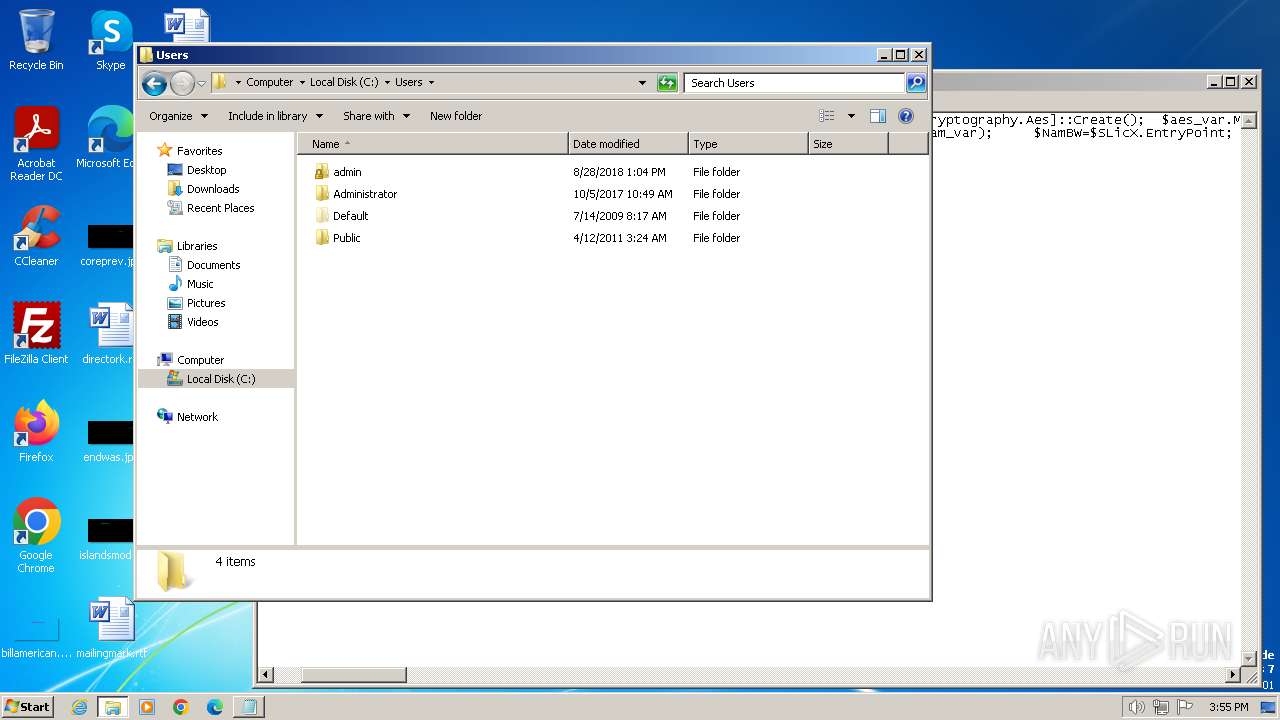Select Network in navigation pane
Image resolution: width=1280 pixels, height=720 pixels.
coord(197,417)
